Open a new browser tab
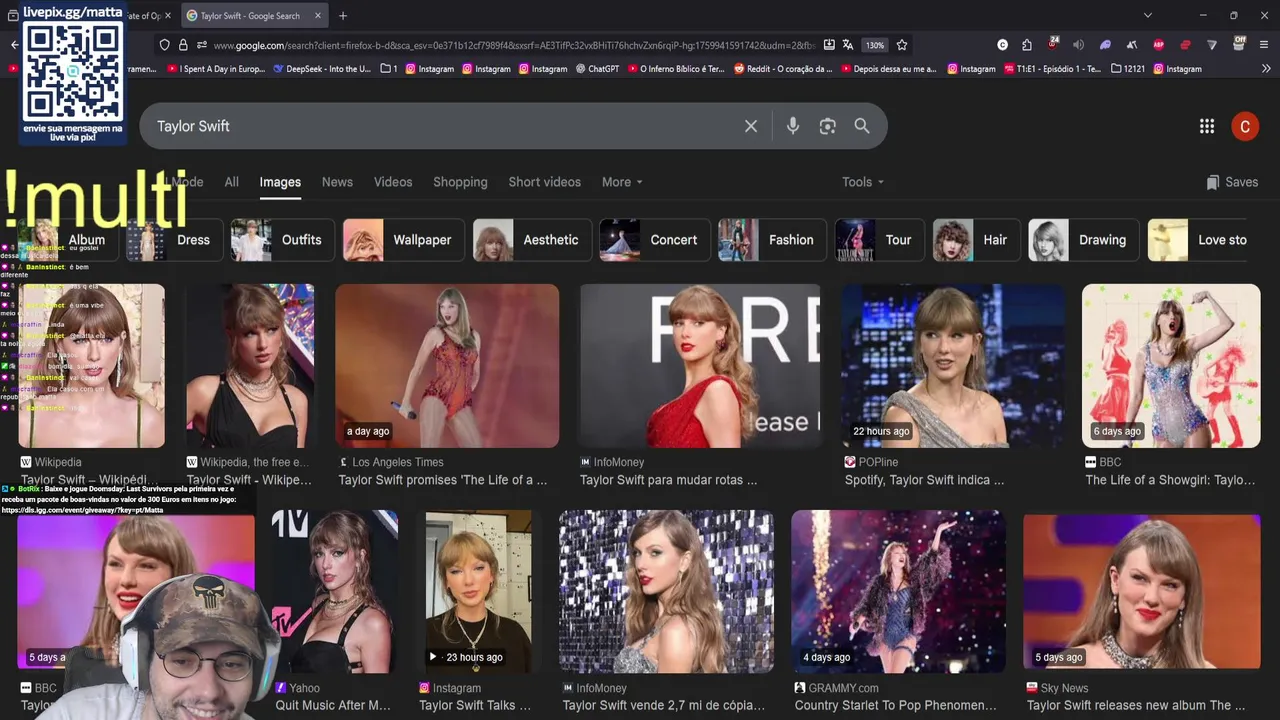 coord(343,15)
